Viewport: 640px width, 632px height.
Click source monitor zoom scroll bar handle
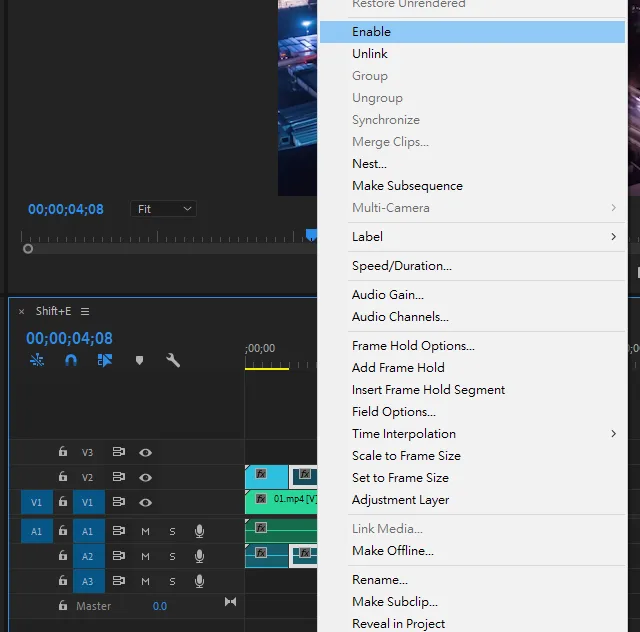pyautogui.click(x=28, y=249)
